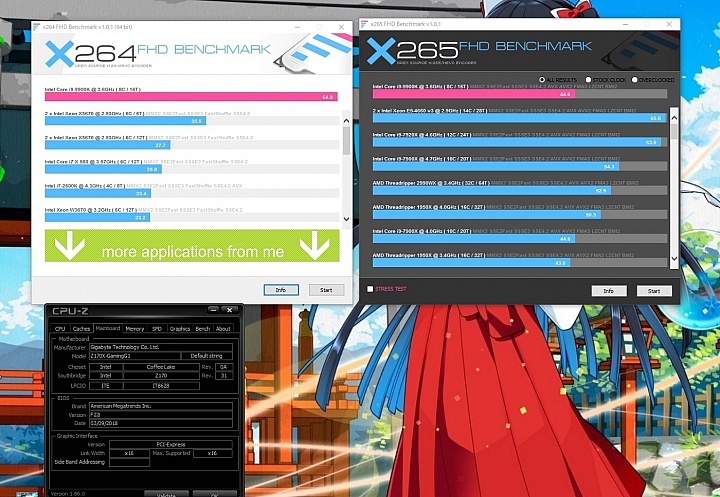Open the Bench tab in CPU-Z
This screenshot has height=497, width=720.
(x=202, y=328)
